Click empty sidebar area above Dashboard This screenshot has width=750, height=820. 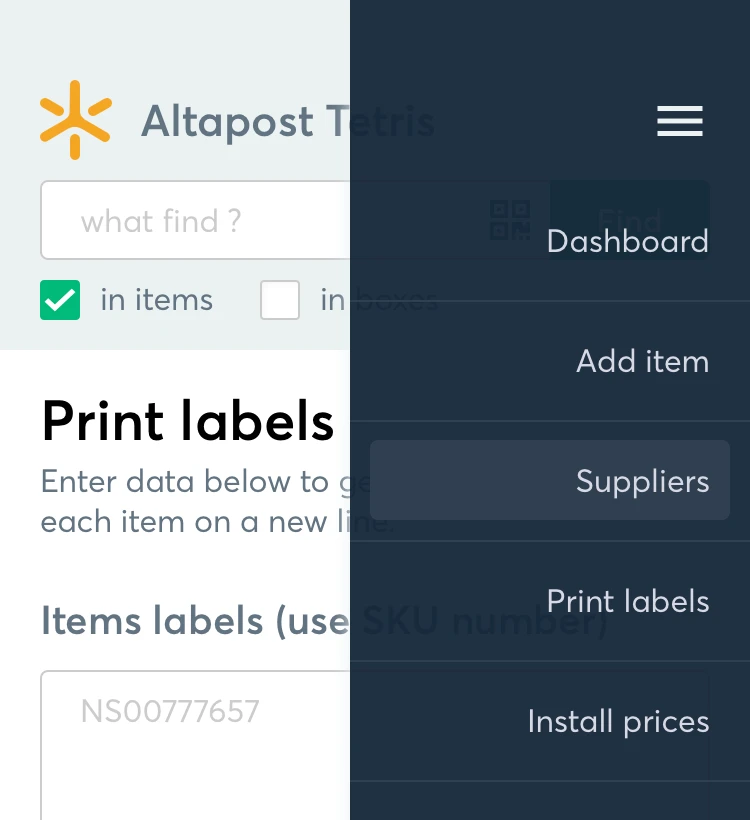(550, 50)
